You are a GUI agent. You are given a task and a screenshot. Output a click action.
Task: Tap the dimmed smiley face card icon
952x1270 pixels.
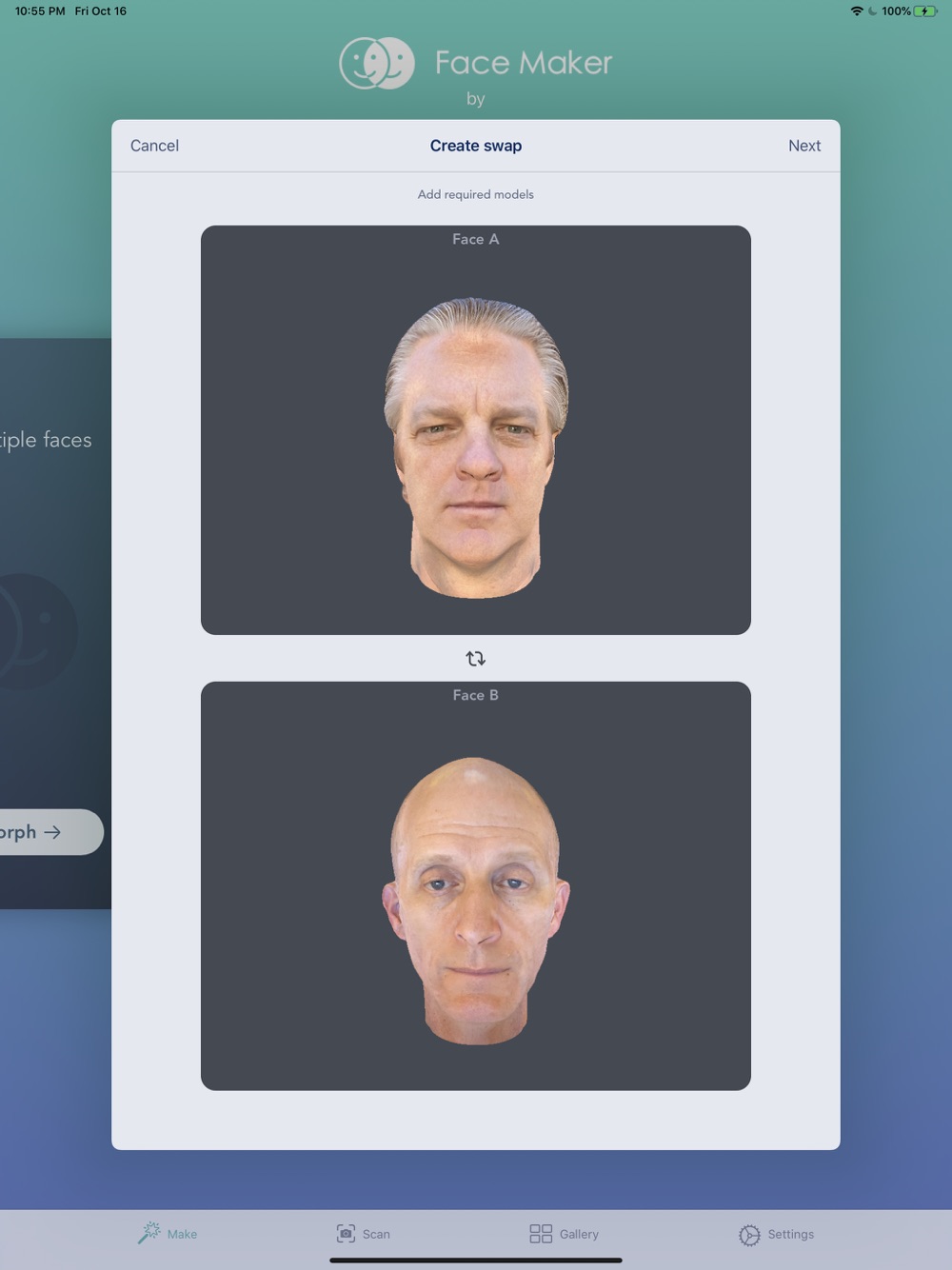pos(36,631)
